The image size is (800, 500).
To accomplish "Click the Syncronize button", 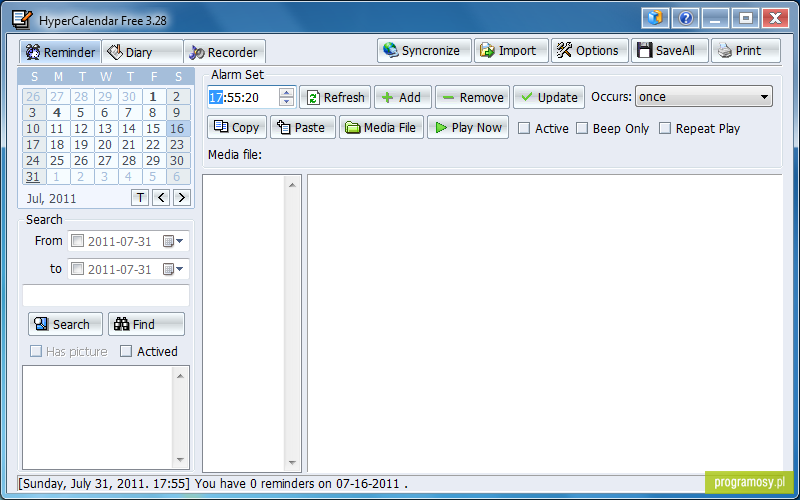I will coord(424,51).
